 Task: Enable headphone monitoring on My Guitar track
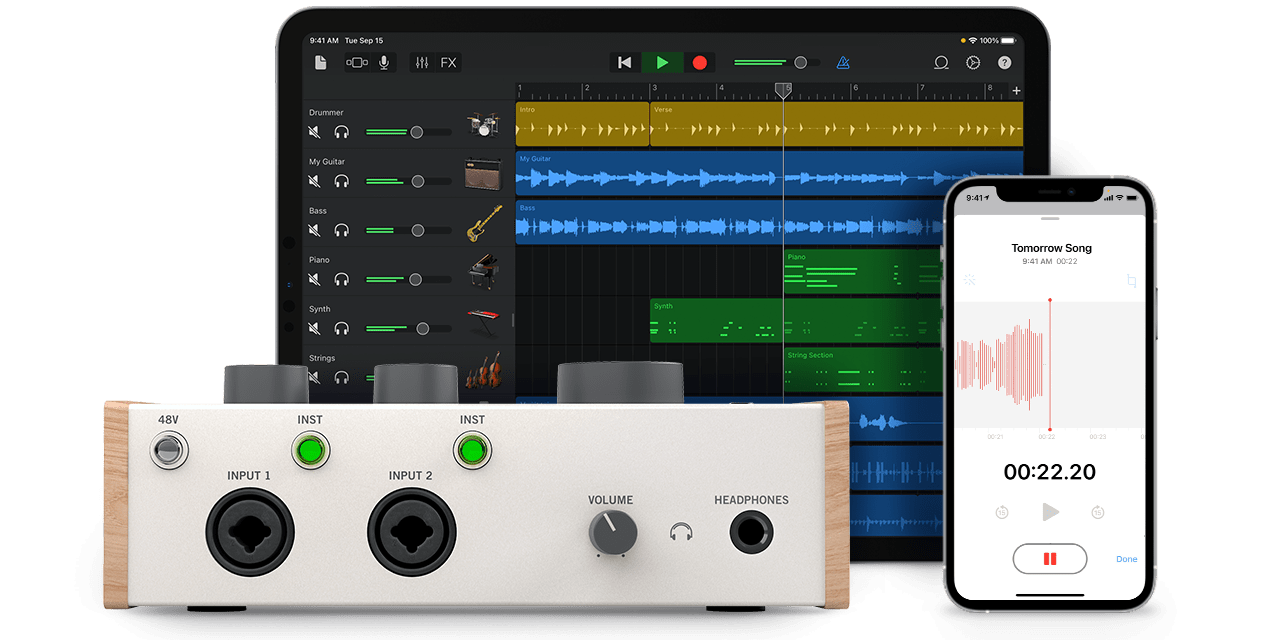coord(341,181)
